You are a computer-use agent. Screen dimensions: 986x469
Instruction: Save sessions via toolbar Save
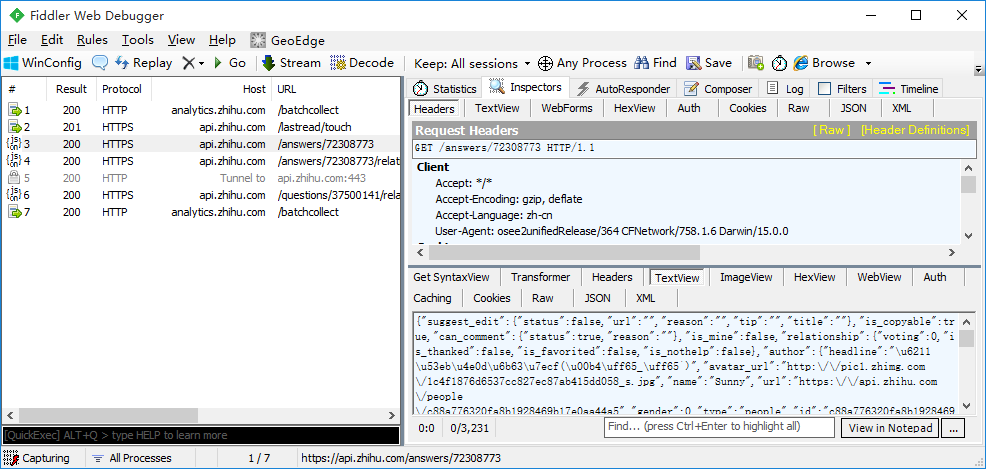709,63
